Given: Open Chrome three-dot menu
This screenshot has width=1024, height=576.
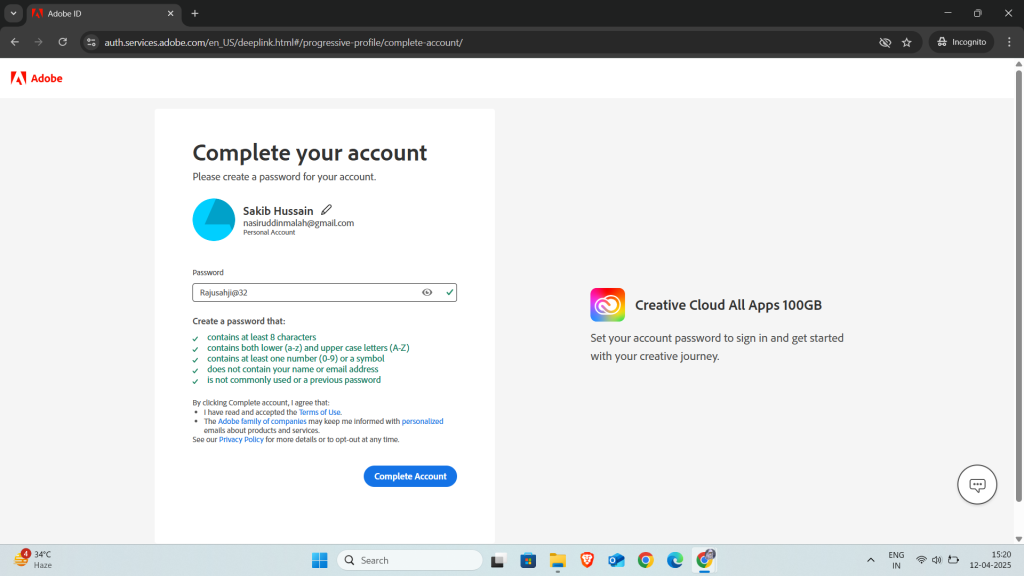Looking at the screenshot, I should click(x=1009, y=42).
